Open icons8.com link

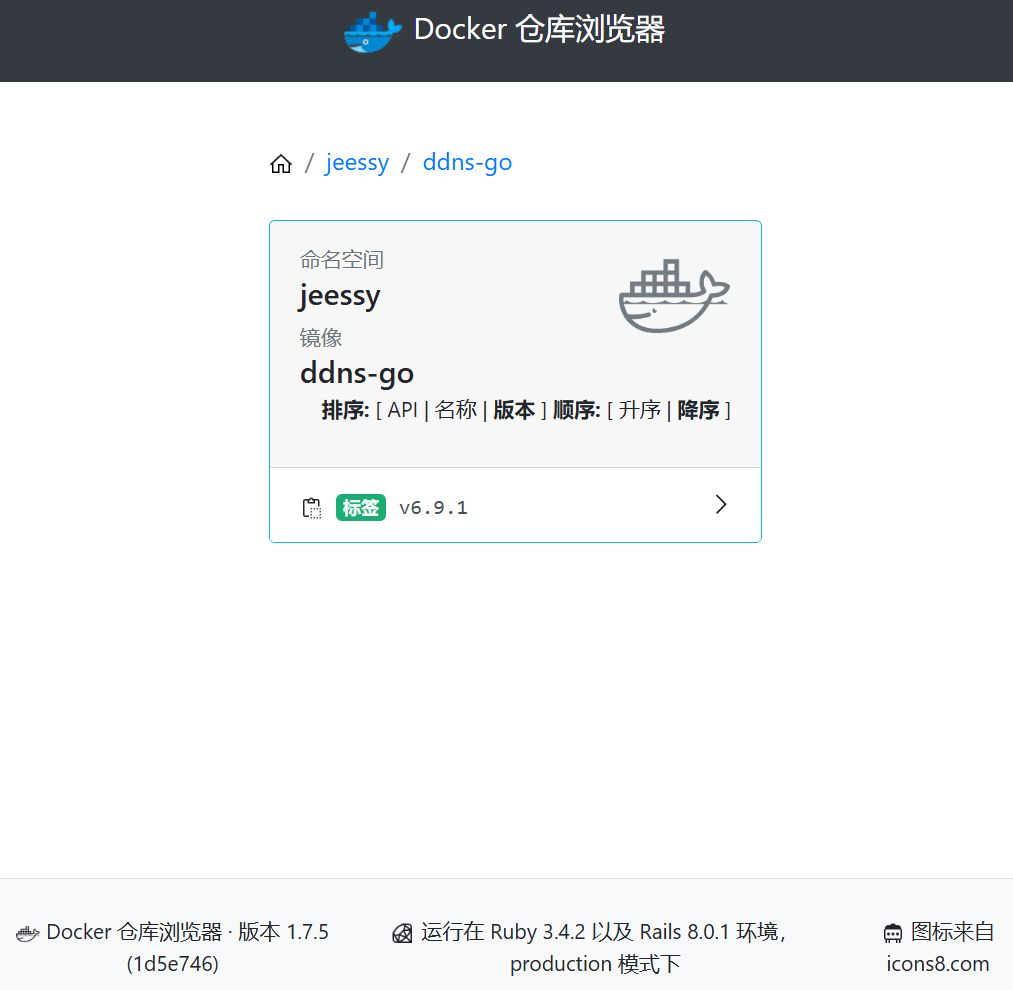[x=937, y=964]
